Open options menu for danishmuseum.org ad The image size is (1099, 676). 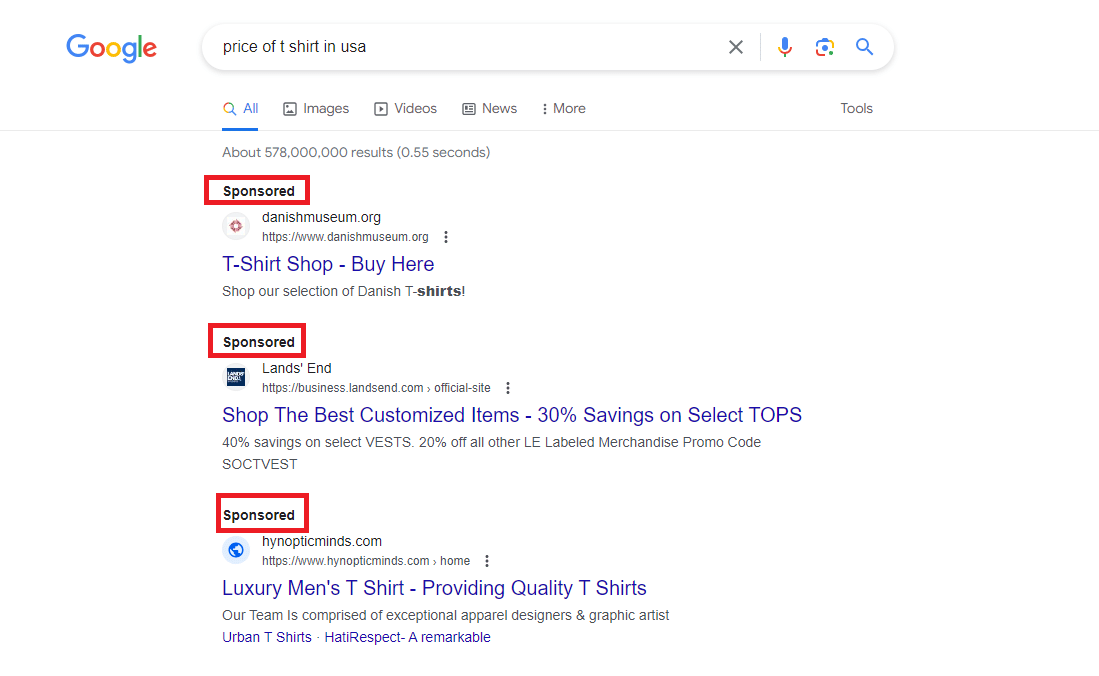click(446, 238)
